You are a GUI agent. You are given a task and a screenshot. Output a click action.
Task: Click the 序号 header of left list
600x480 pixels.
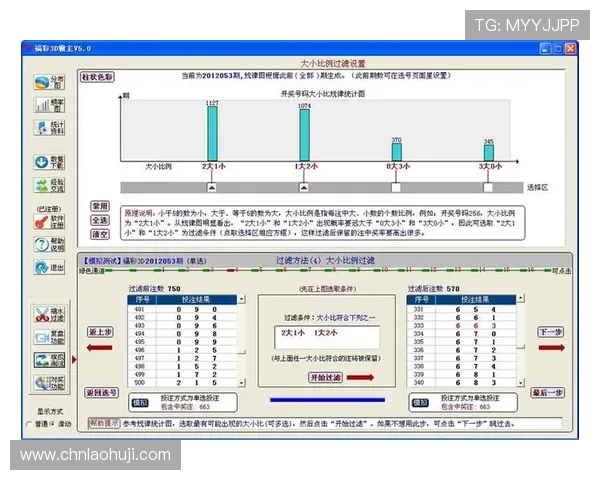[142, 300]
